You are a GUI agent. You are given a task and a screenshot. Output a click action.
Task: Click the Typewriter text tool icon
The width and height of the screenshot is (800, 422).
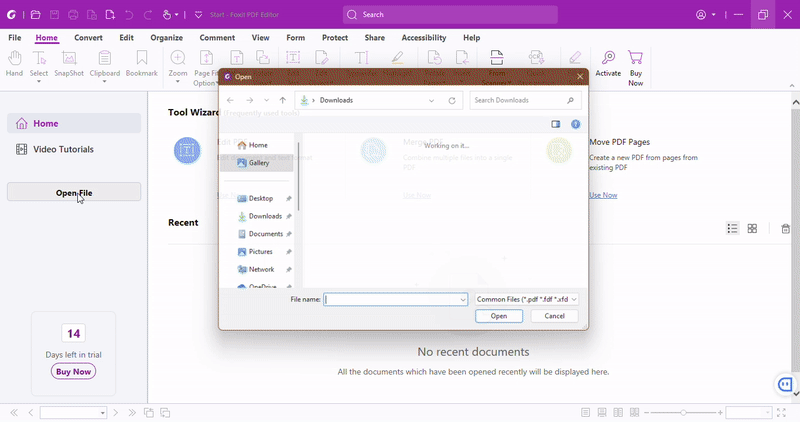[361, 58]
